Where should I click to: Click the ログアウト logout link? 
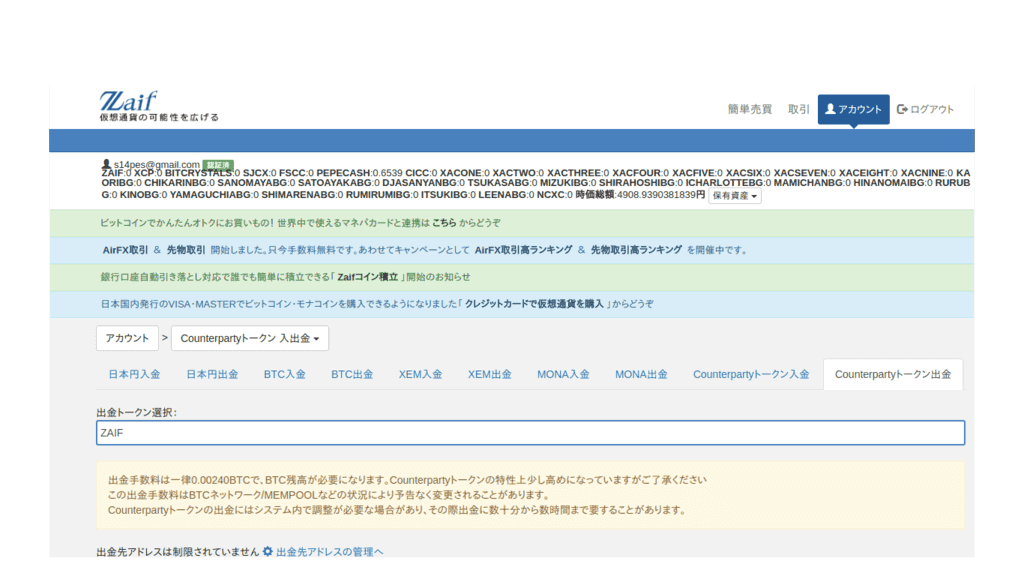pyautogui.click(x=925, y=109)
